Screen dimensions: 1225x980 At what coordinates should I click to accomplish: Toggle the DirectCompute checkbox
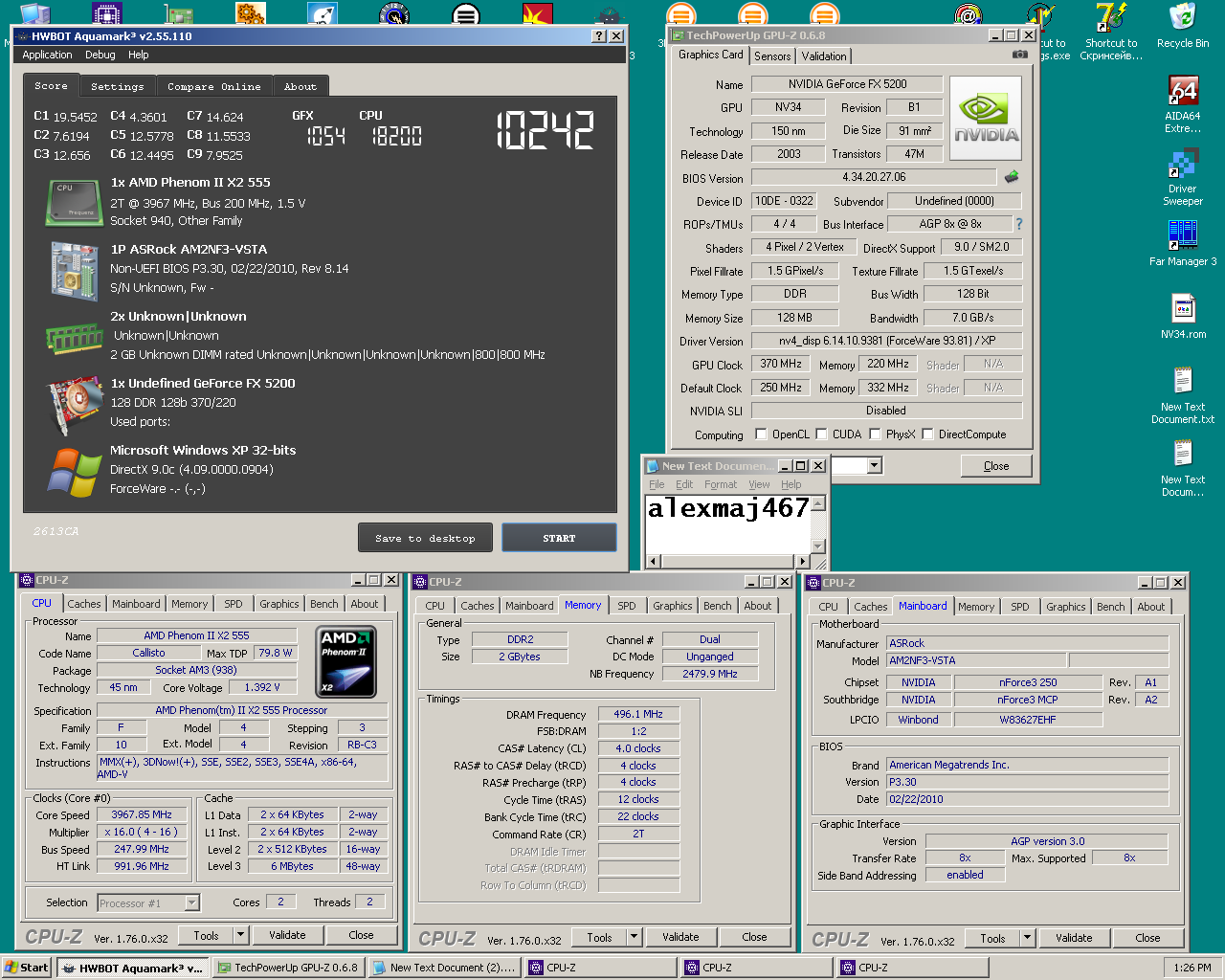(927, 434)
